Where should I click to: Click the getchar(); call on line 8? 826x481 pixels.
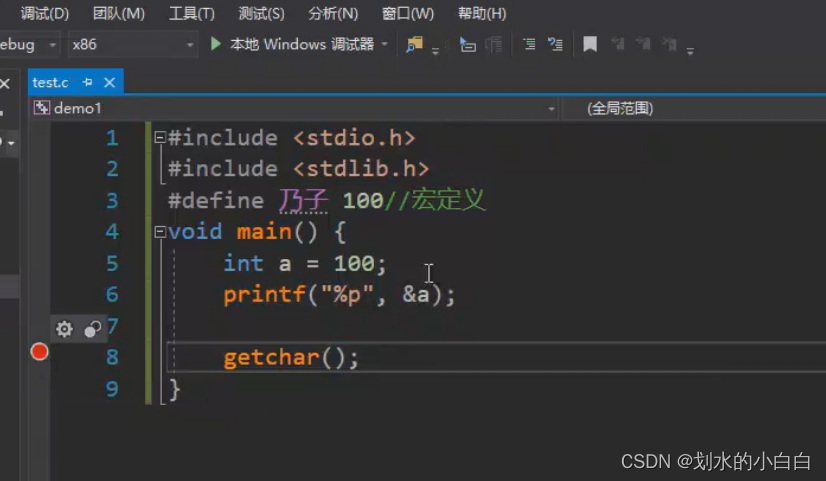291,358
